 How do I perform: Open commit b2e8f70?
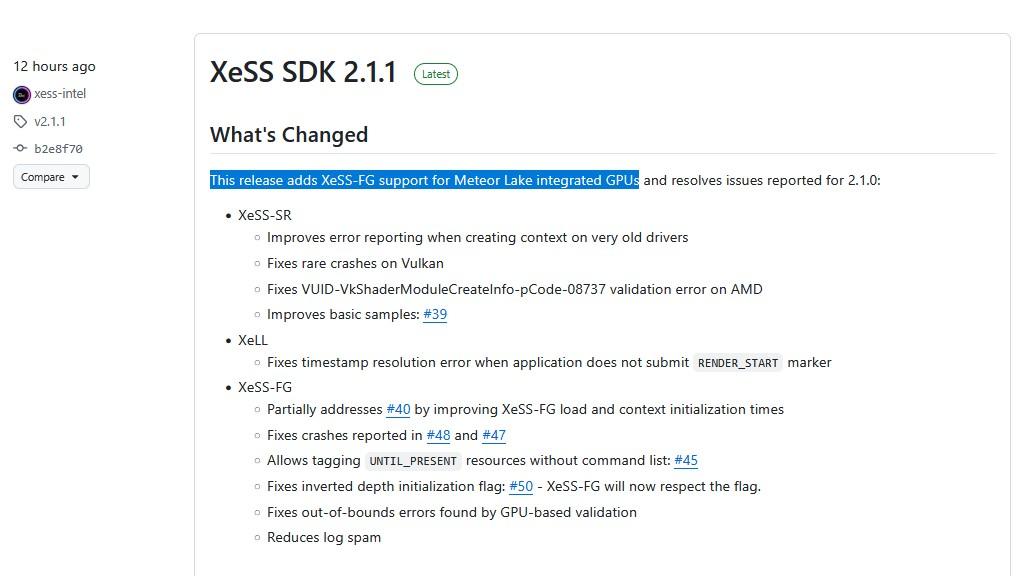tap(60, 148)
